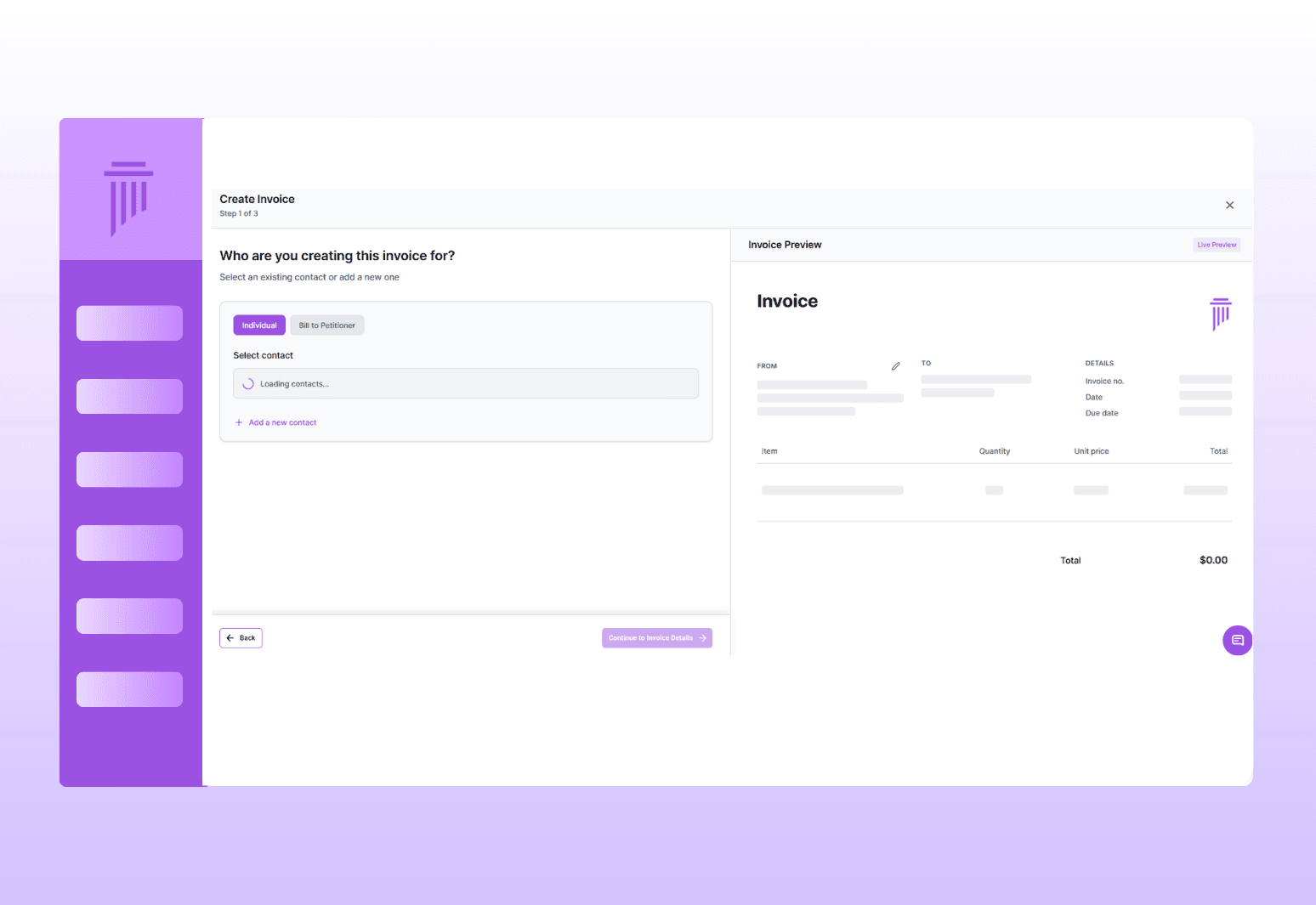Click the 'DETAILS' section label
Viewport: 1316px width, 905px height.
coord(1099,363)
